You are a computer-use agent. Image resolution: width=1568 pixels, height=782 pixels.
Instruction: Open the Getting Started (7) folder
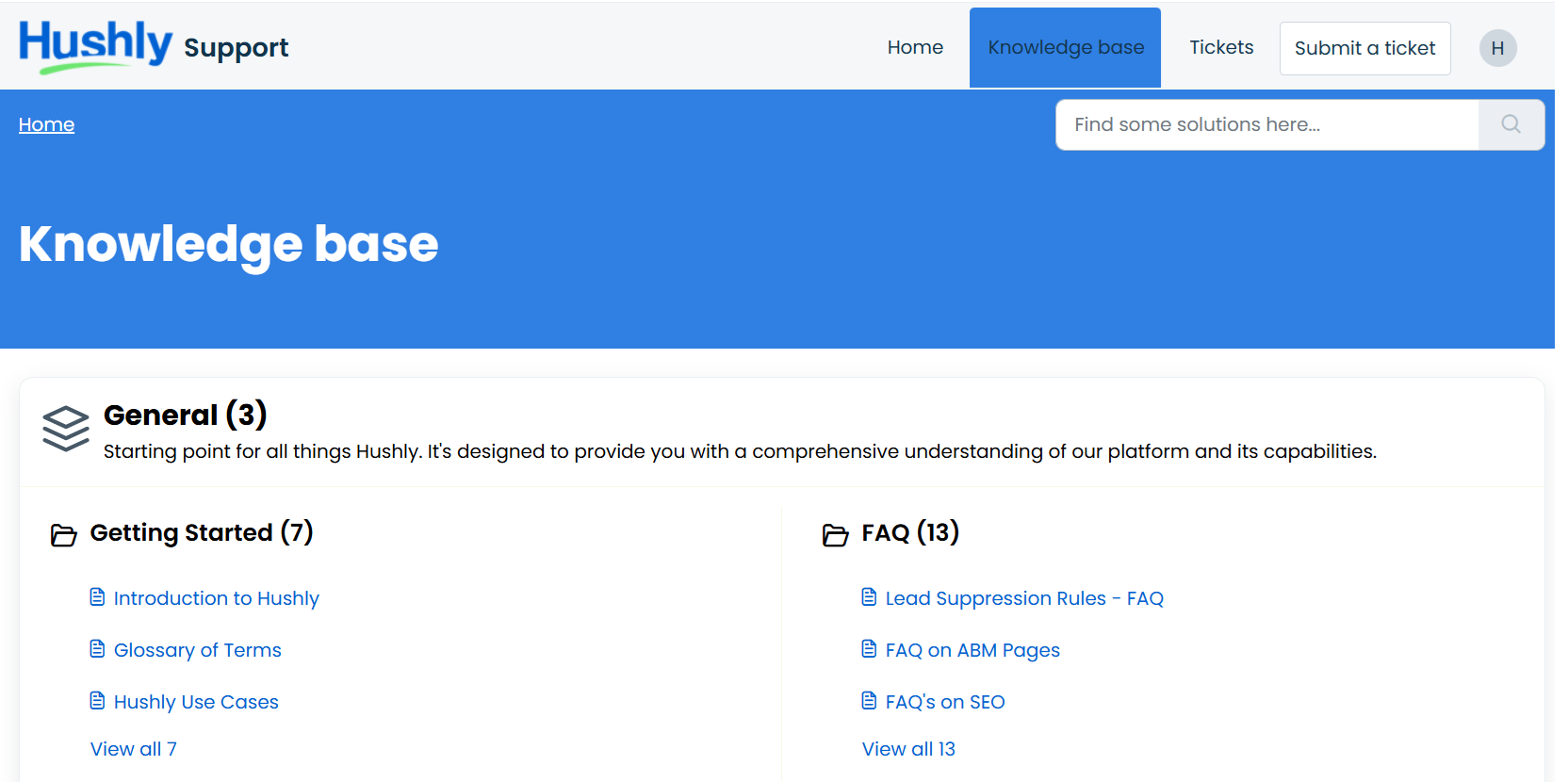click(x=202, y=532)
